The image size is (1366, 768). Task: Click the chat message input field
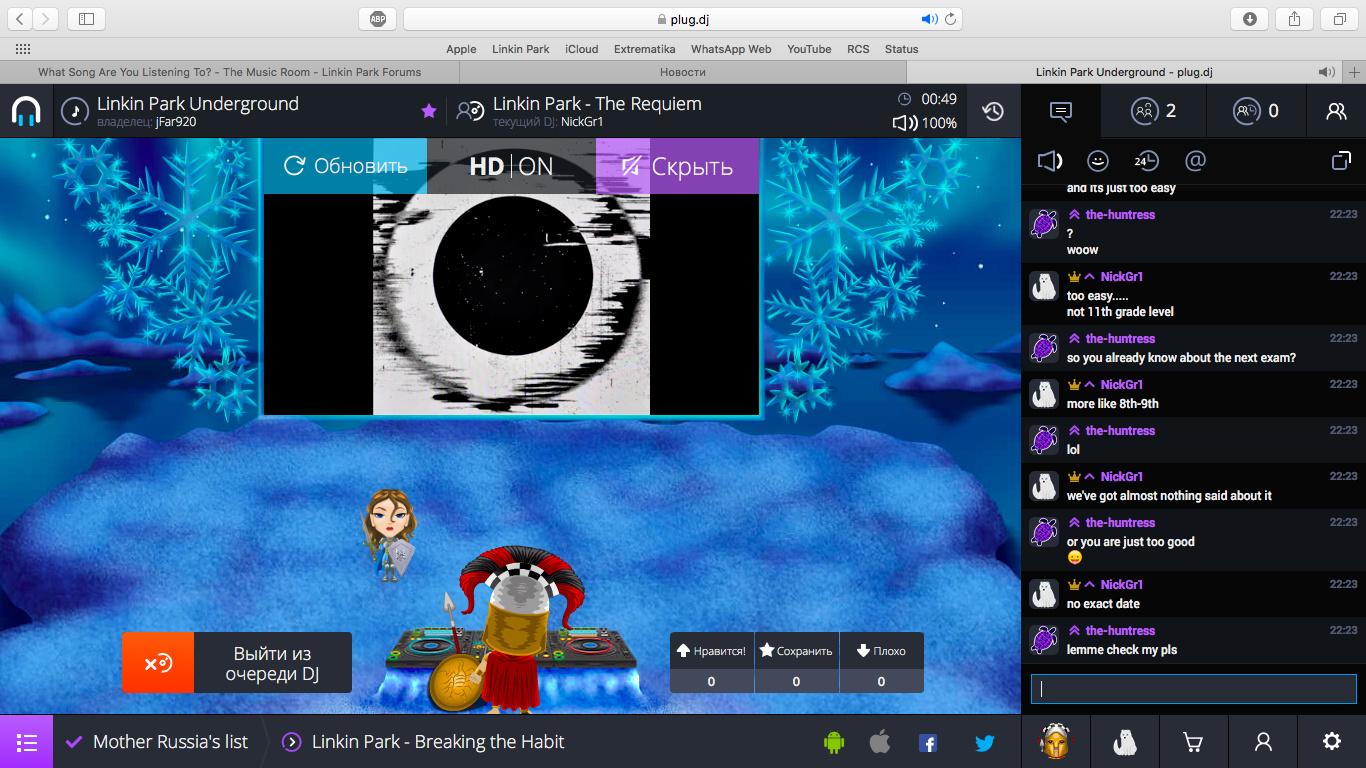(x=1194, y=689)
